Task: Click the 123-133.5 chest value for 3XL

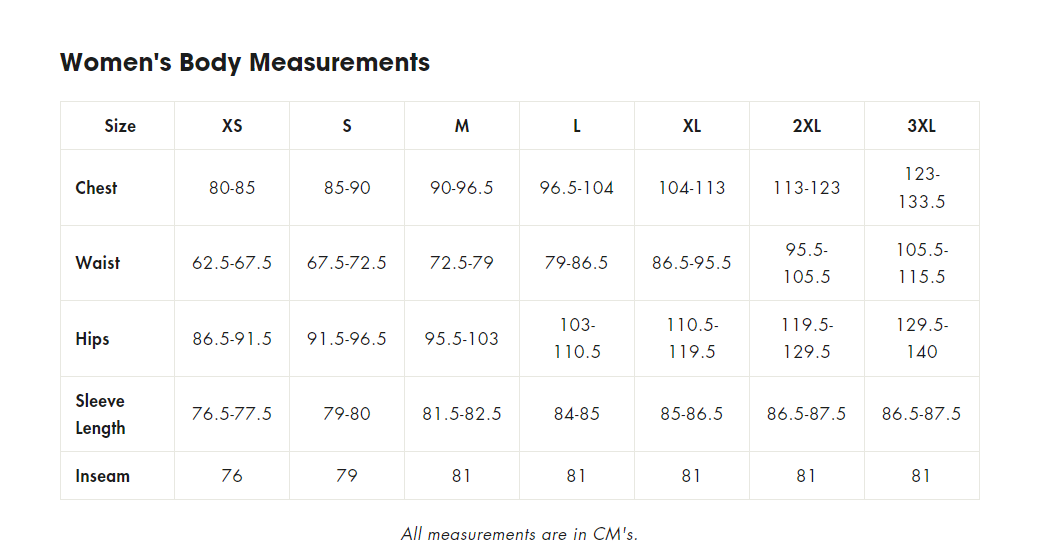Action: (921, 188)
